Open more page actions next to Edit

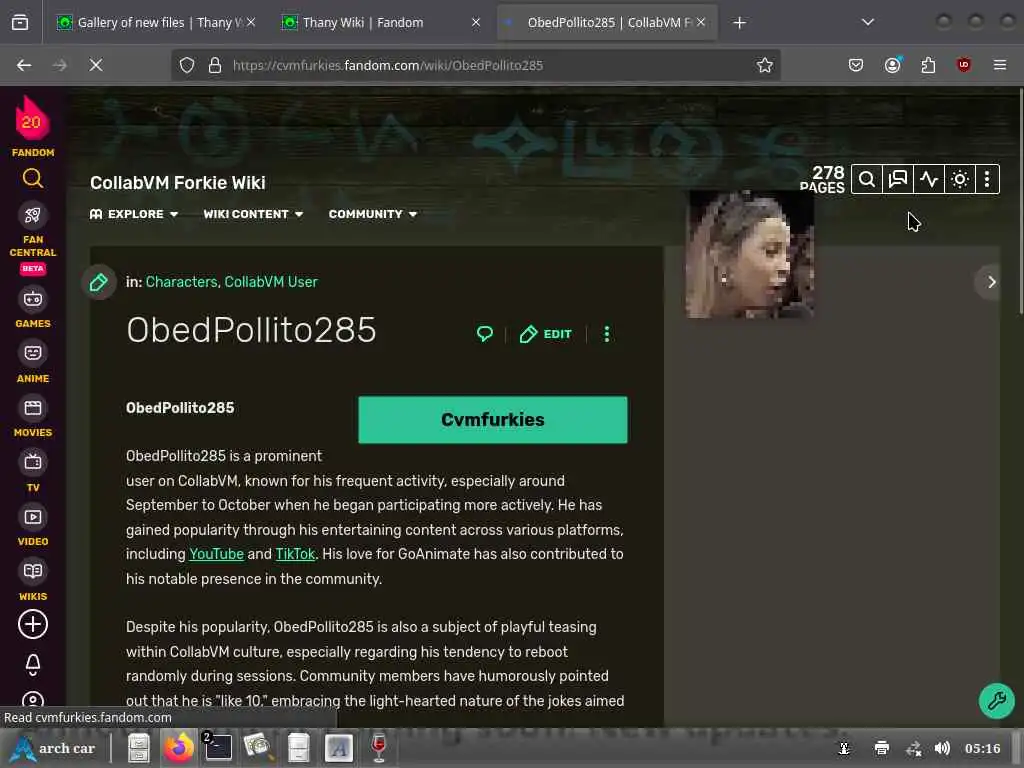(607, 334)
